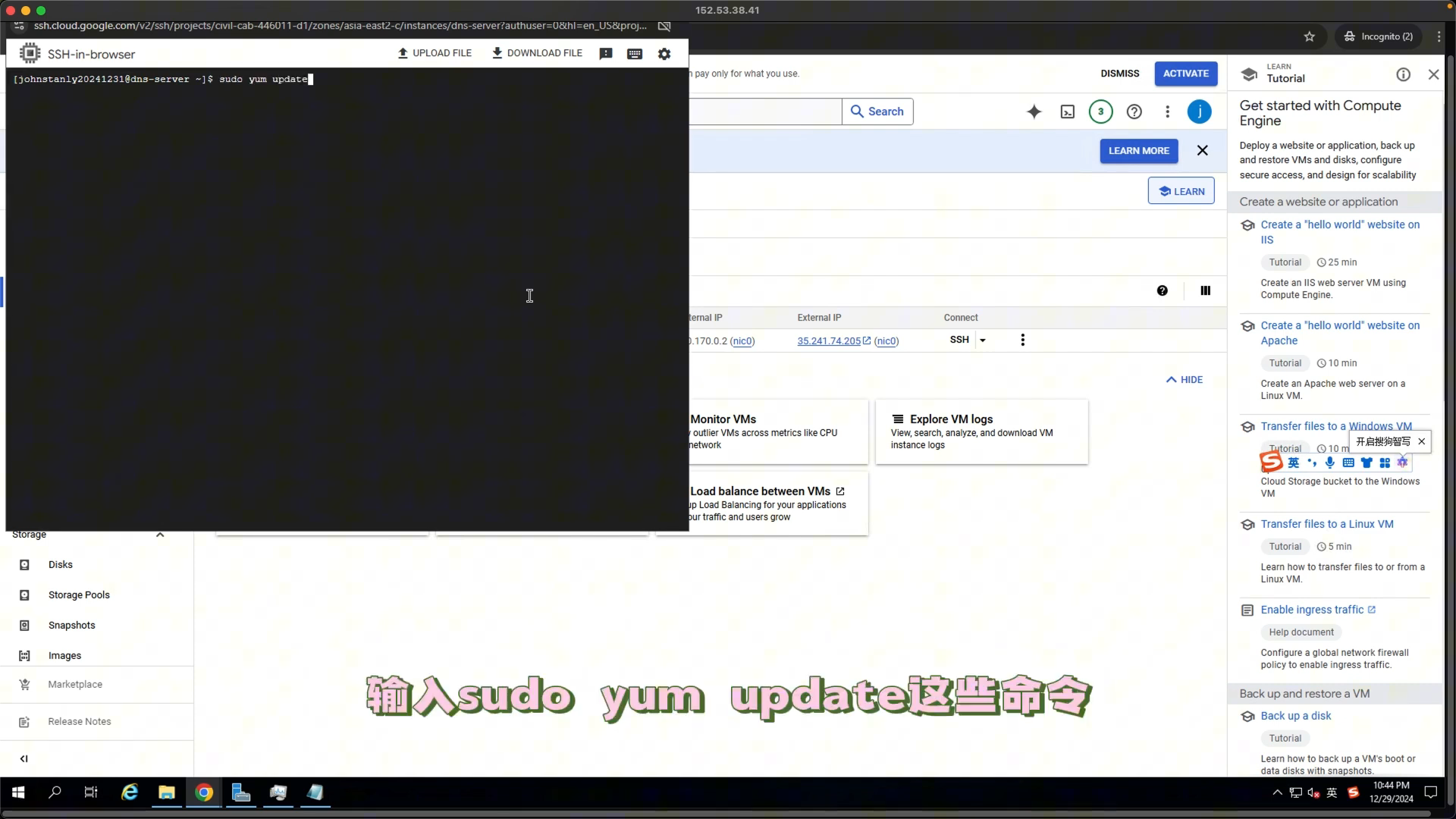Open notifications badge showing 3
The width and height of the screenshot is (1456, 819).
tap(1101, 112)
